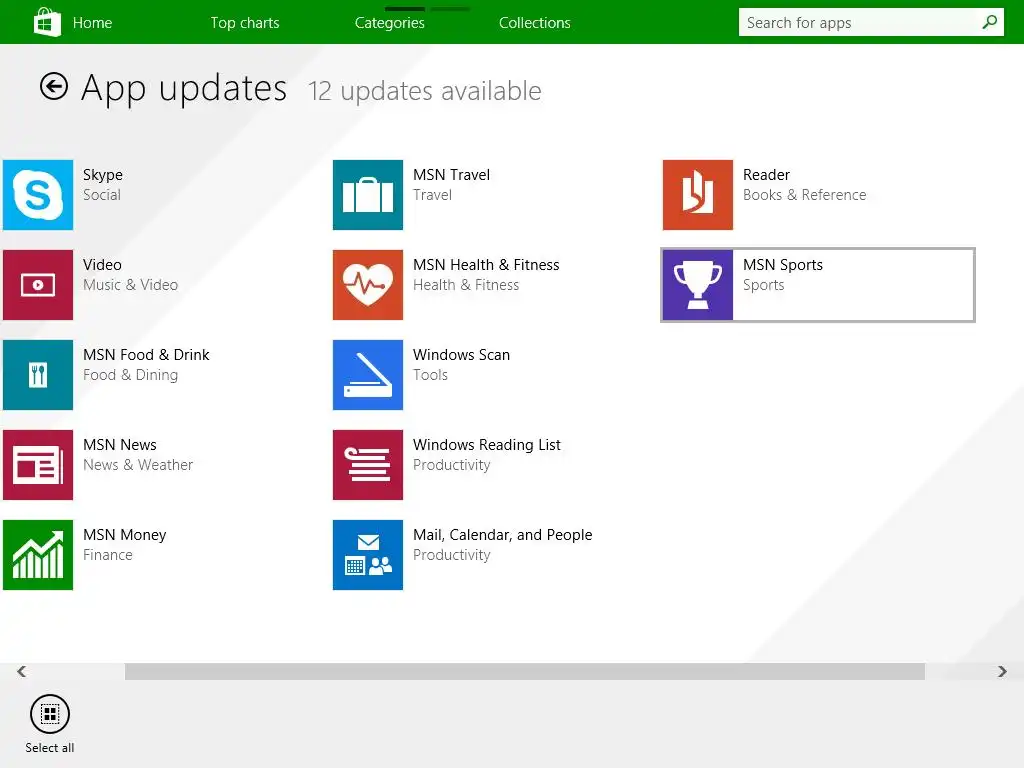Click the Windows Scan title

point(461,355)
